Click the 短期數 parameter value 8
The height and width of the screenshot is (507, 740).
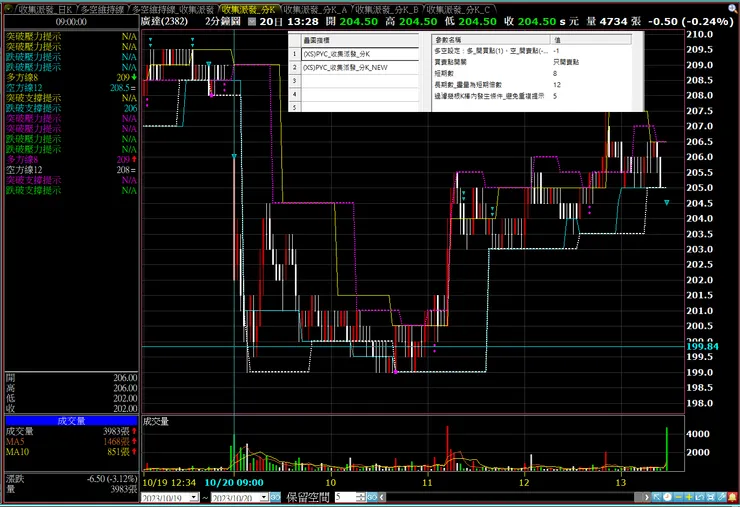[555, 73]
